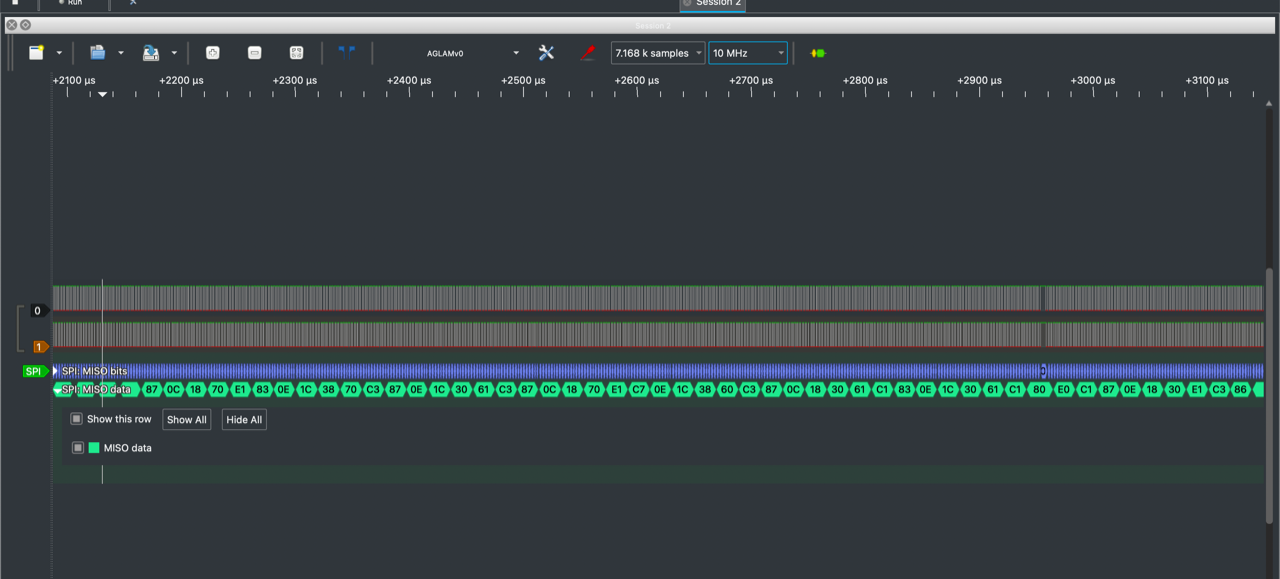Screen dimensions: 1280x579
Task: Zoom in using the plus icon
Action: (213, 53)
